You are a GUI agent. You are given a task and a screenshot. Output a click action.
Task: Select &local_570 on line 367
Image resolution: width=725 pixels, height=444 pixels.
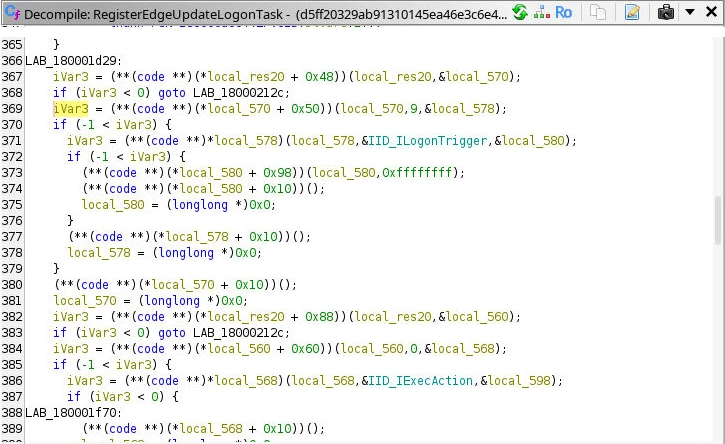(474, 77)
